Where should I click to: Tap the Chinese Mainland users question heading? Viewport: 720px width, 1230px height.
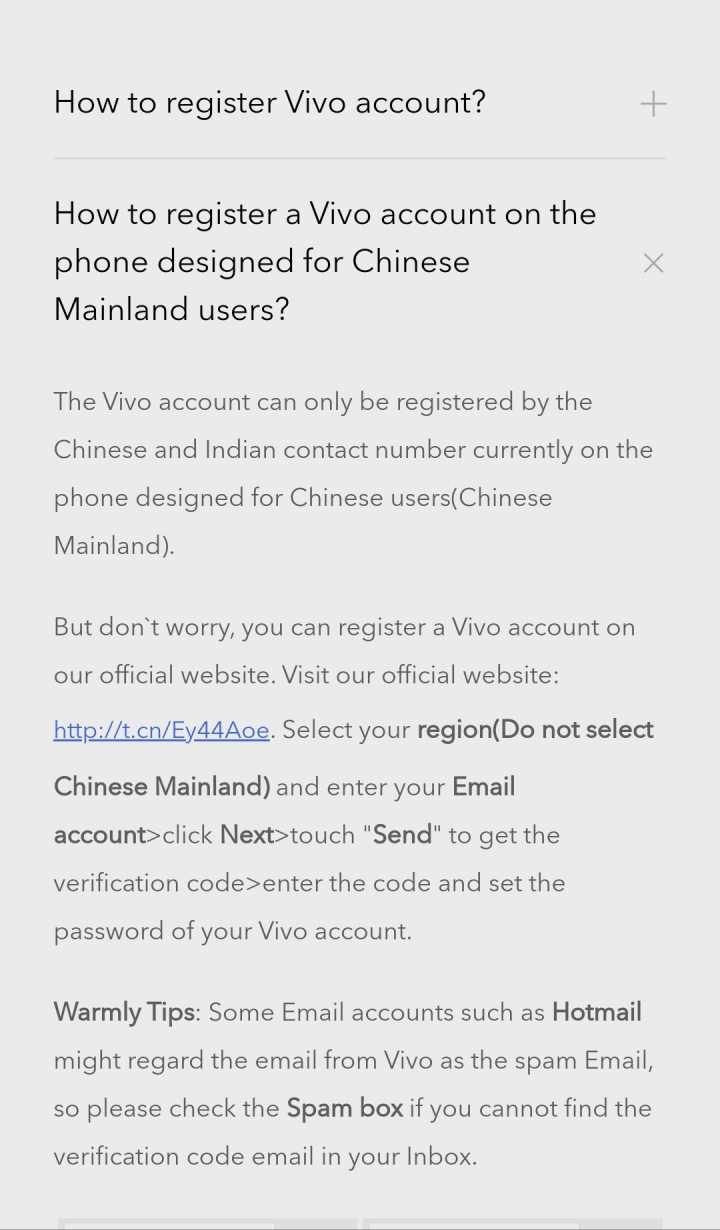click(x=325, y=261)
